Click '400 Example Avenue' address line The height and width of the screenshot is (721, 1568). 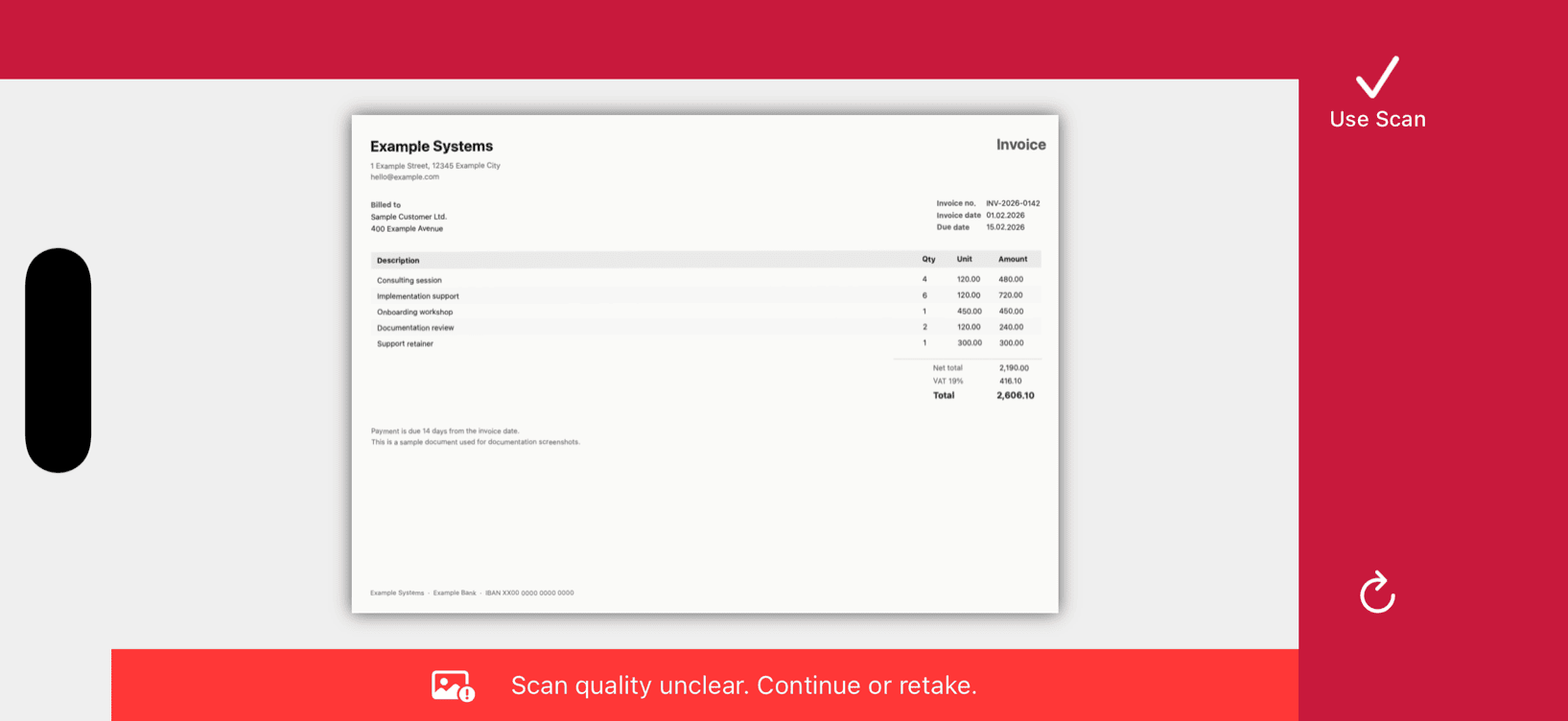tap(407, 229)
